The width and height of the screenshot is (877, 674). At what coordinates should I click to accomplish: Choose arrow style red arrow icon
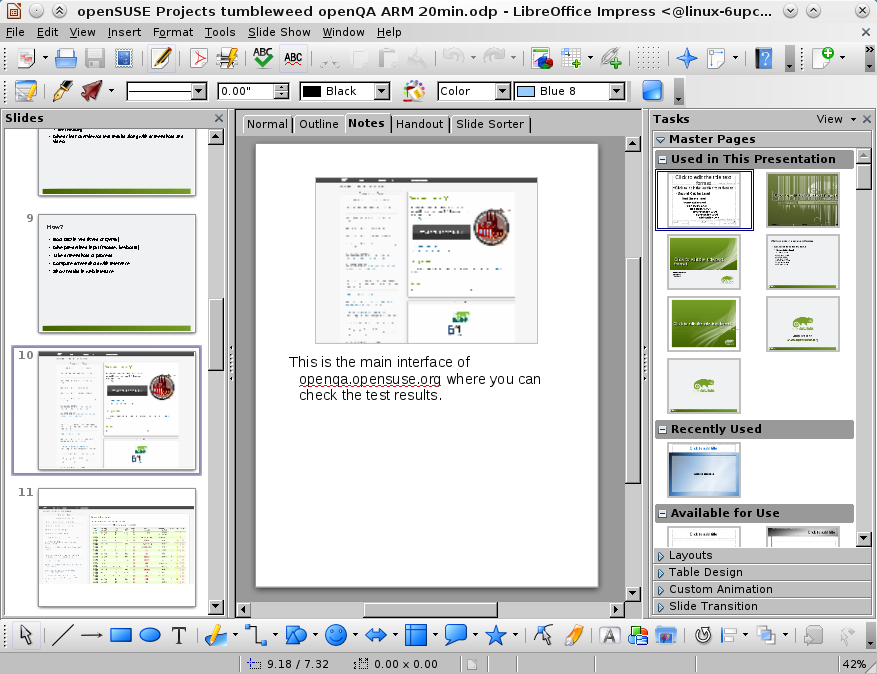point(92,91)
